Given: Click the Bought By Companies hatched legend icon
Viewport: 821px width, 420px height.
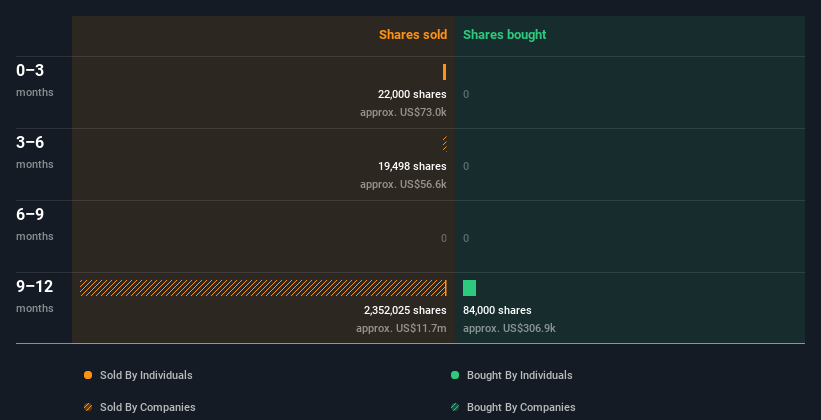Looking at the screenshot, I should click(455, 407).
